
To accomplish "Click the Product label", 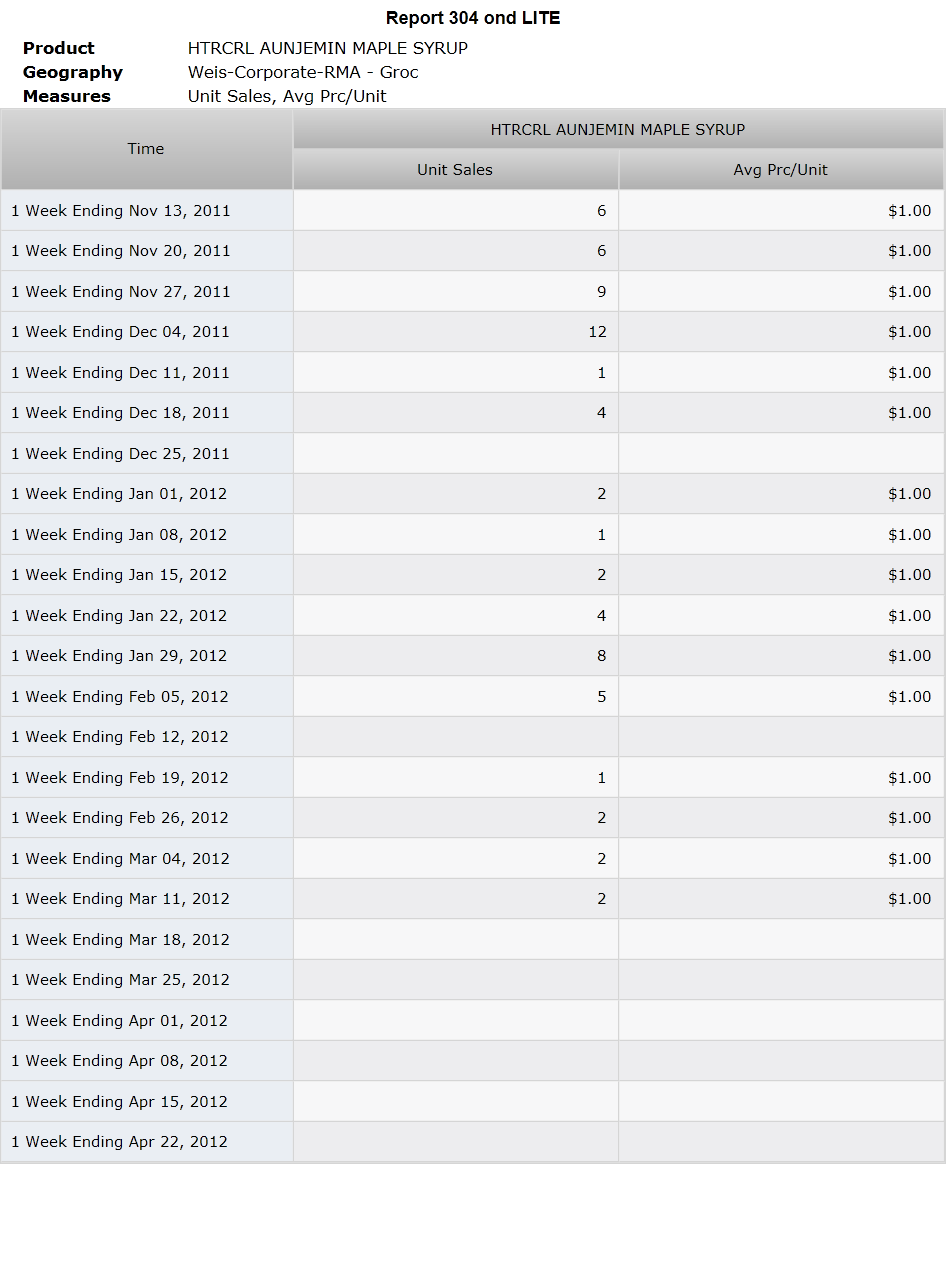I will point(59,48).
